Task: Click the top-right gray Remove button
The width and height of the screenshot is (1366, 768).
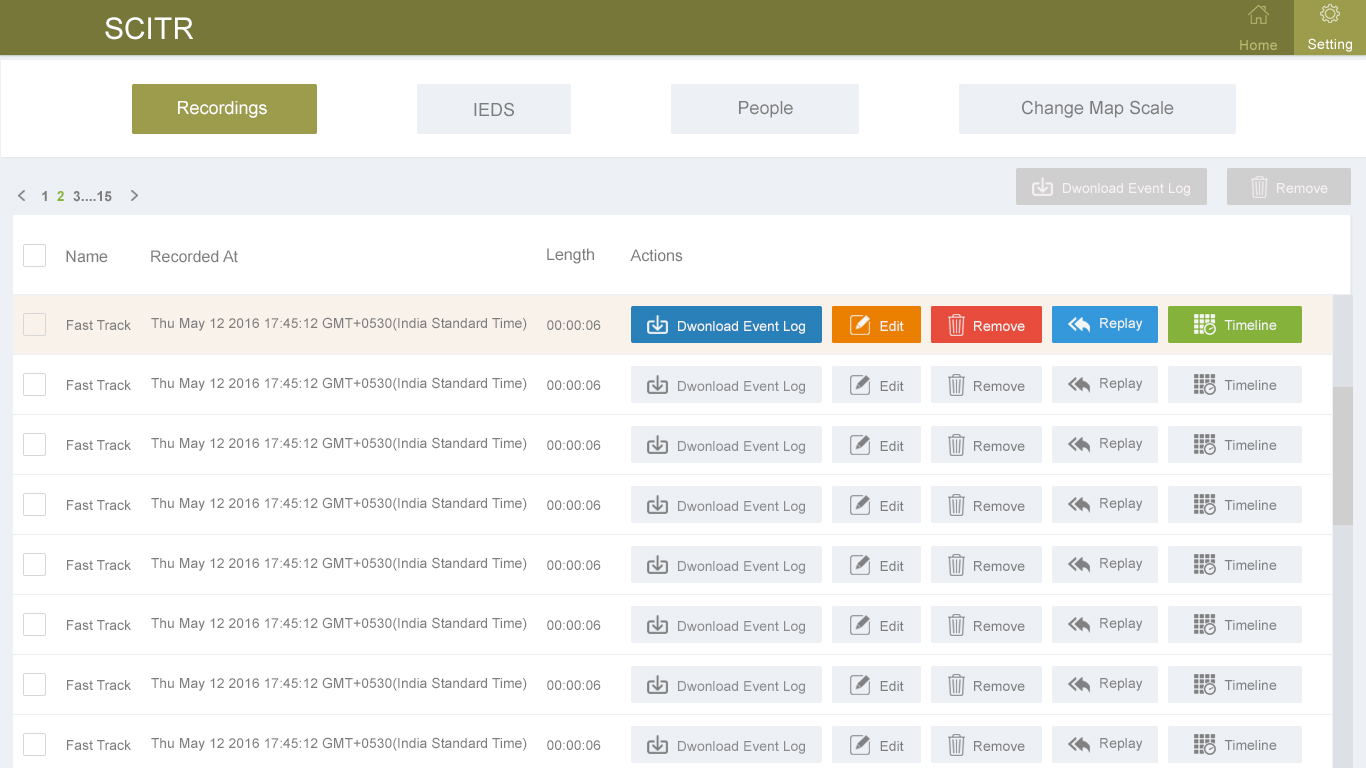Action: click(x=1288, y=187)
